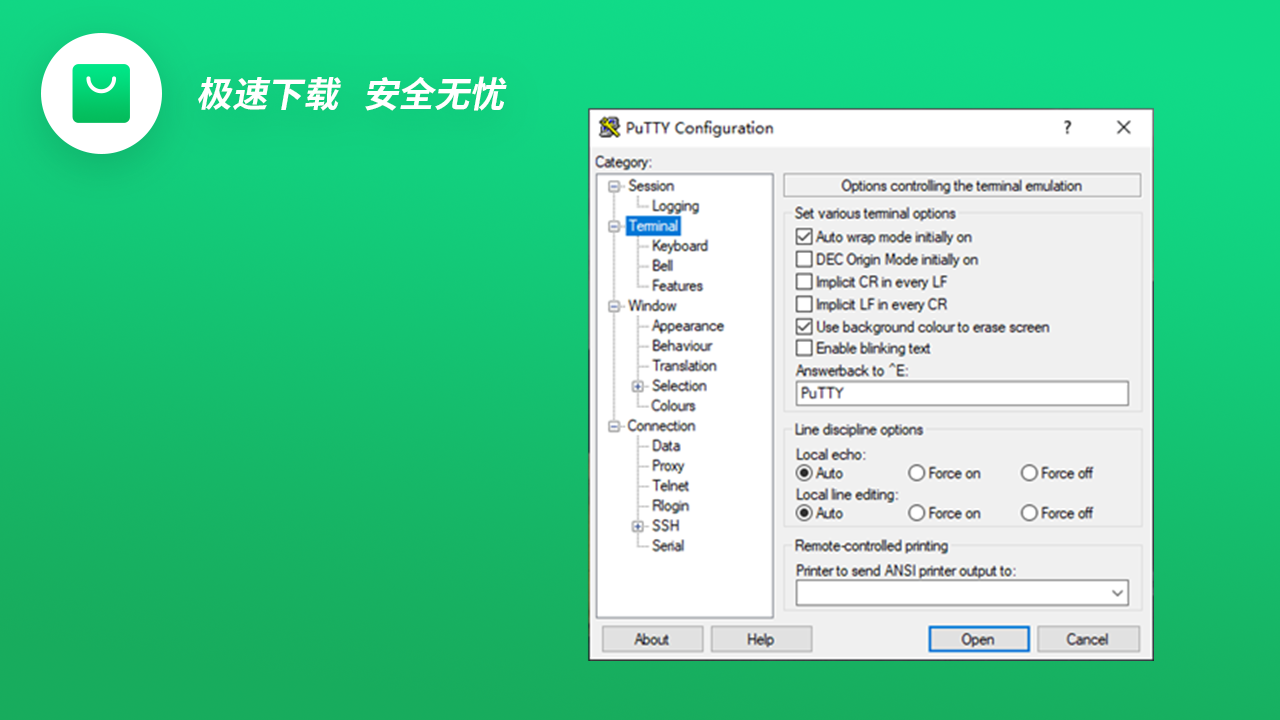Collapse the Window tree branch
This screenshot has height=720, width=1280.
[614, 305]
